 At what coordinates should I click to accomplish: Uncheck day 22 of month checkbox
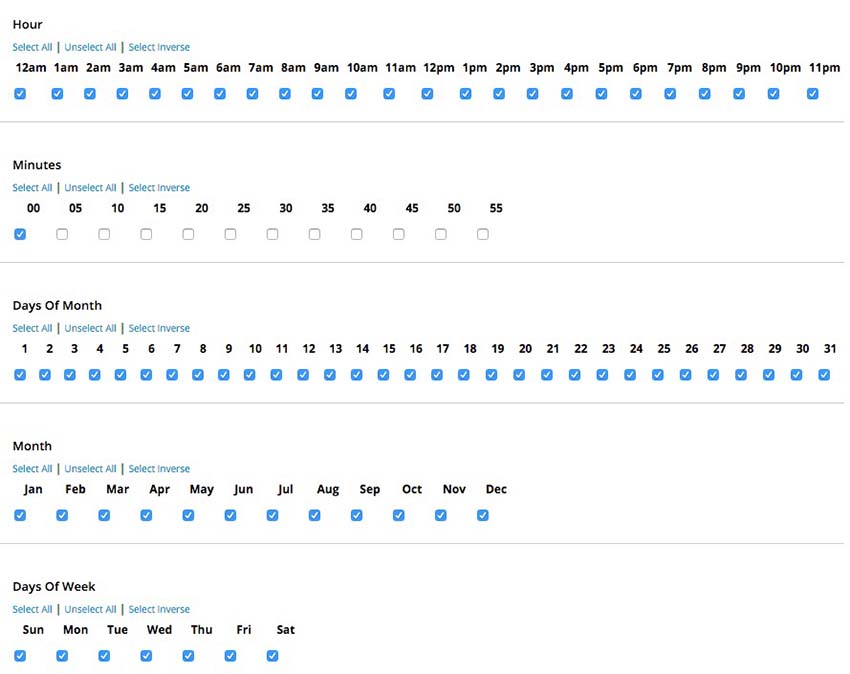[575, 375]
